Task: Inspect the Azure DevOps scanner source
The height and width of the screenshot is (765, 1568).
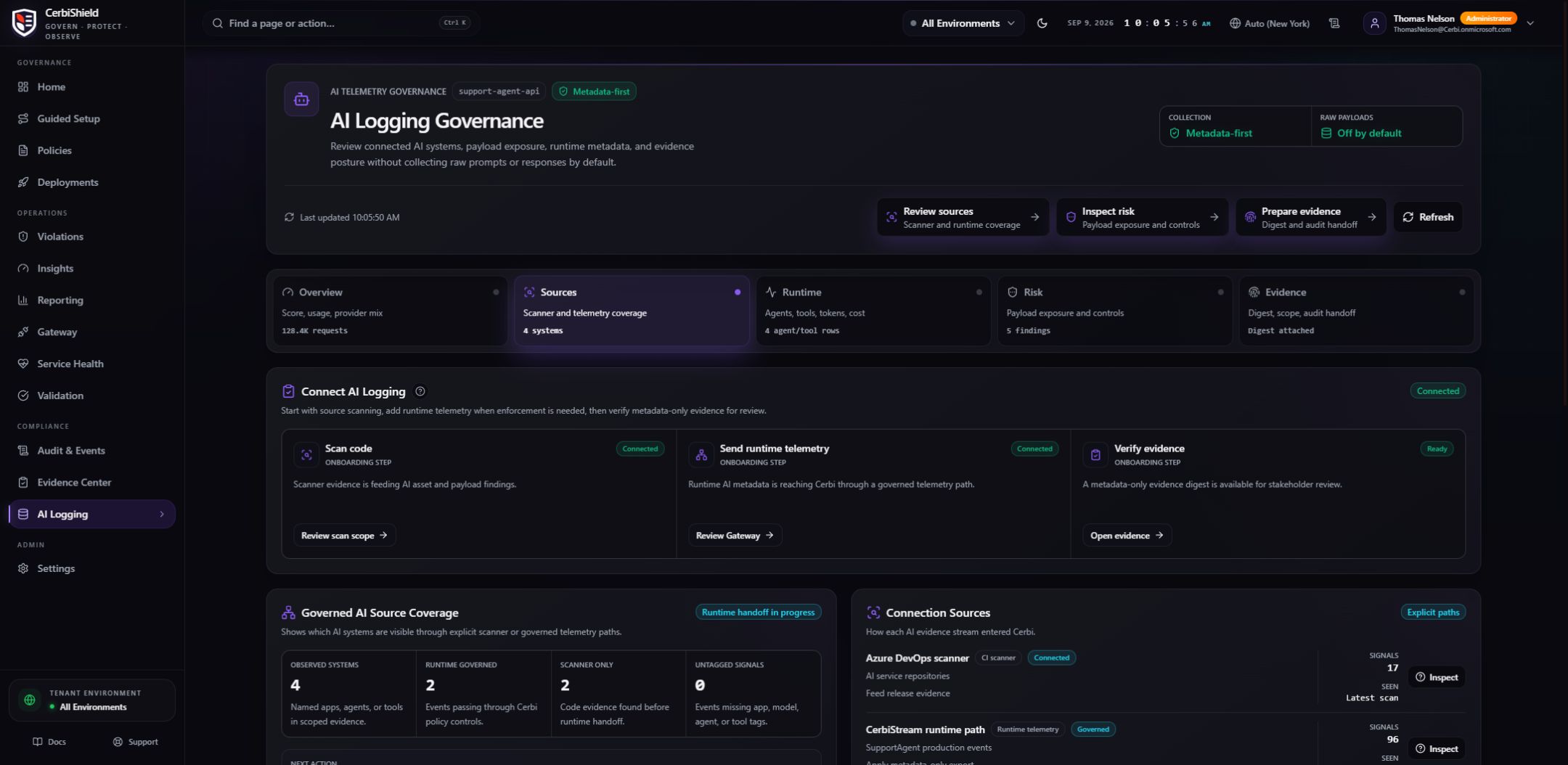Action: coord(1437,677)
